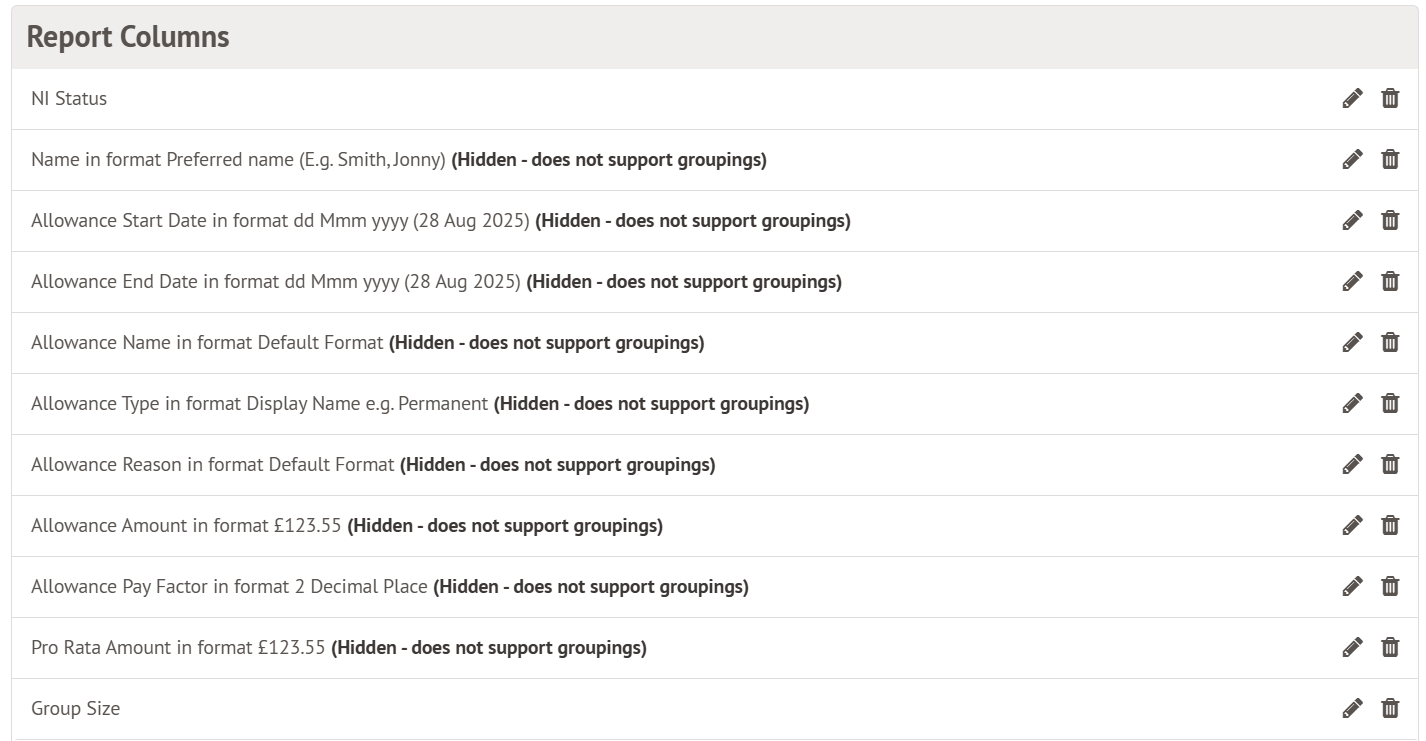Edit the NI Status column
Screen dimensions: 1426x741
[1352, 98]
